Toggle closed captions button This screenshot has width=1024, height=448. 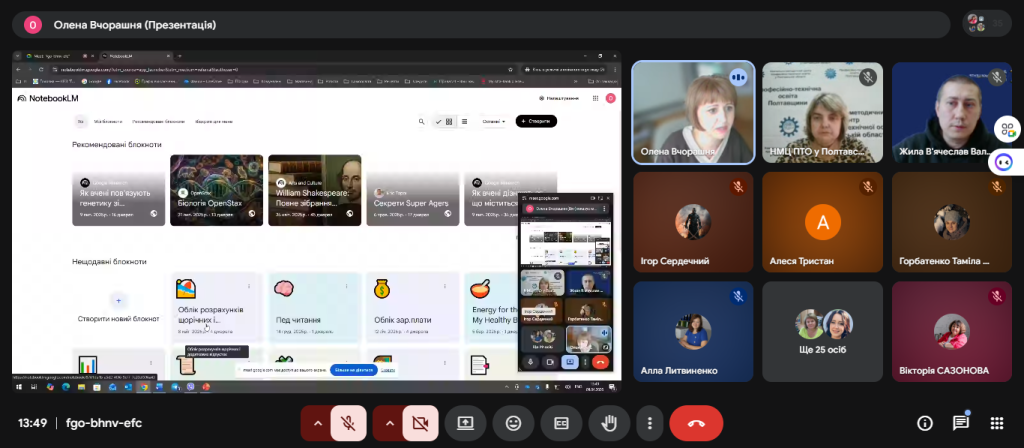point(561,423)
